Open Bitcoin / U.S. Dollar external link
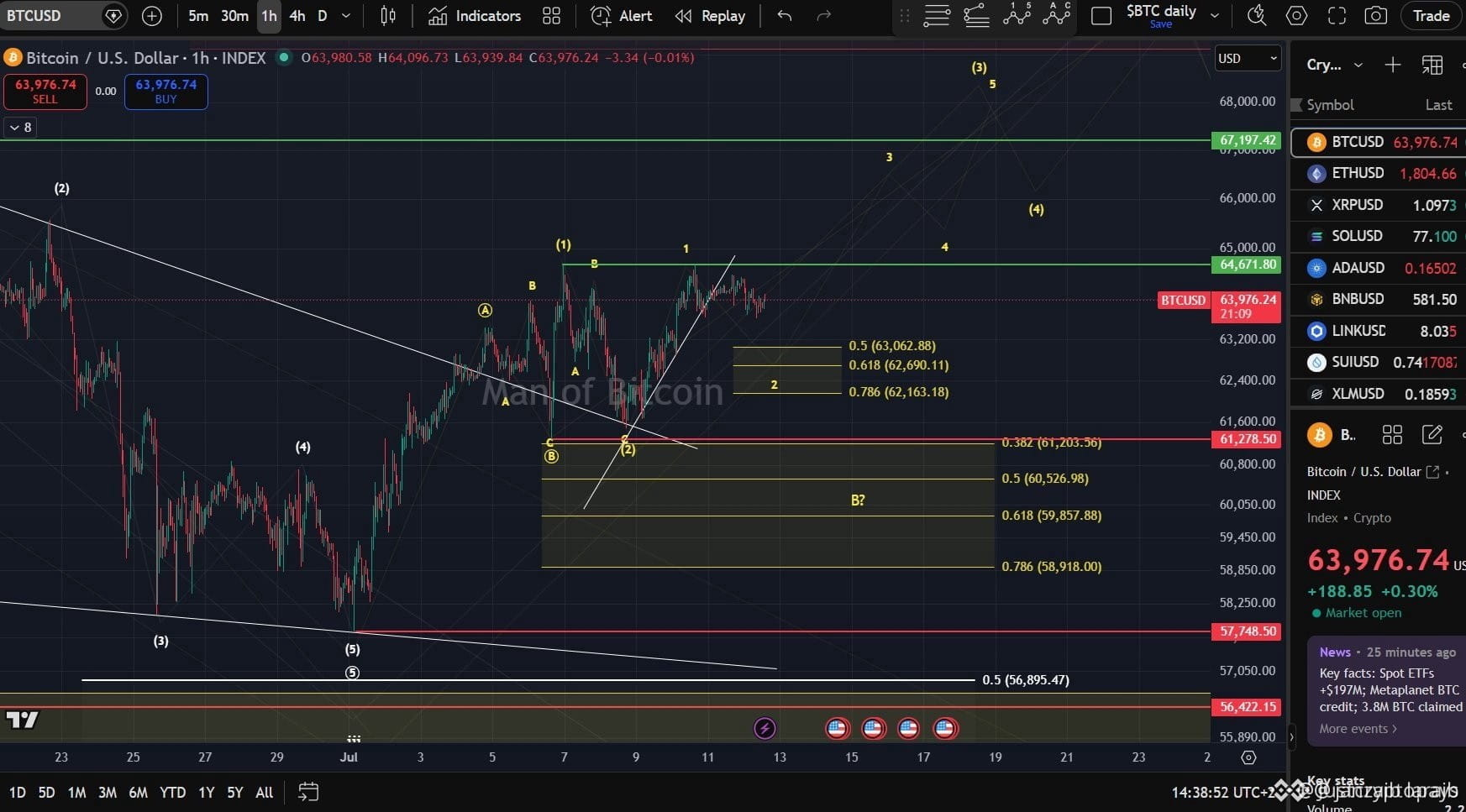 (1433, 472)
